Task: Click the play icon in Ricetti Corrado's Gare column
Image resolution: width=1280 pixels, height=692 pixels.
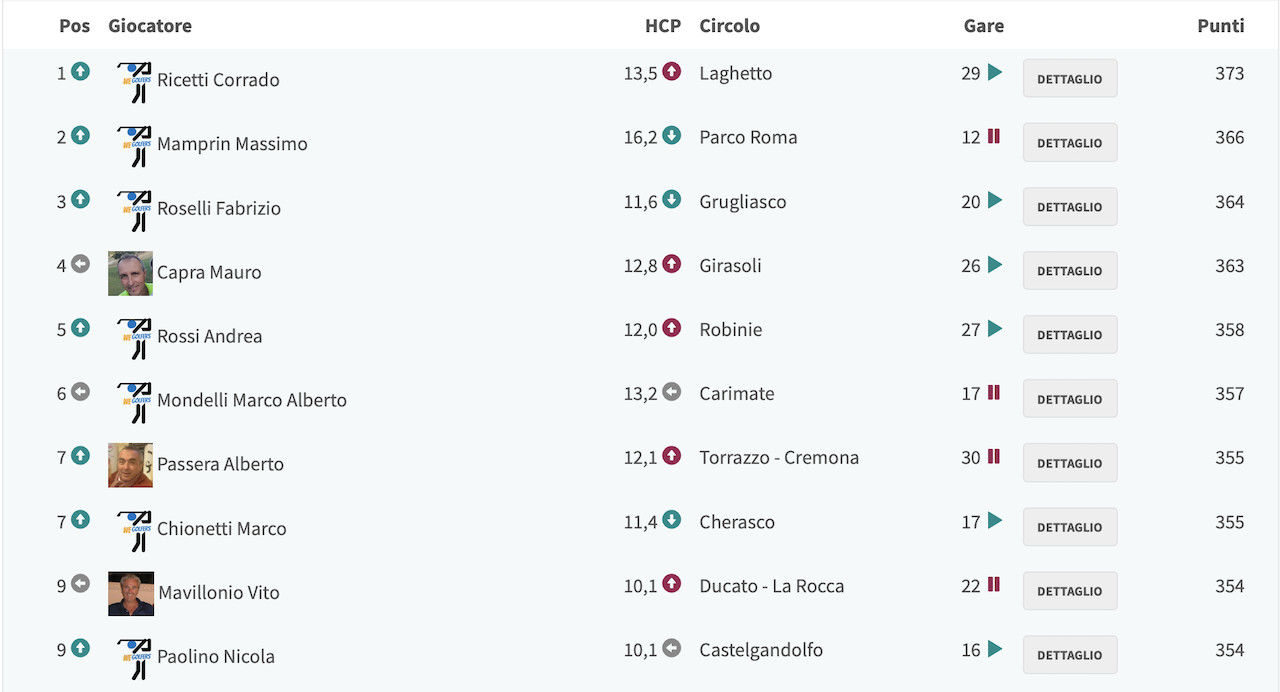Action: click(994, 72)
